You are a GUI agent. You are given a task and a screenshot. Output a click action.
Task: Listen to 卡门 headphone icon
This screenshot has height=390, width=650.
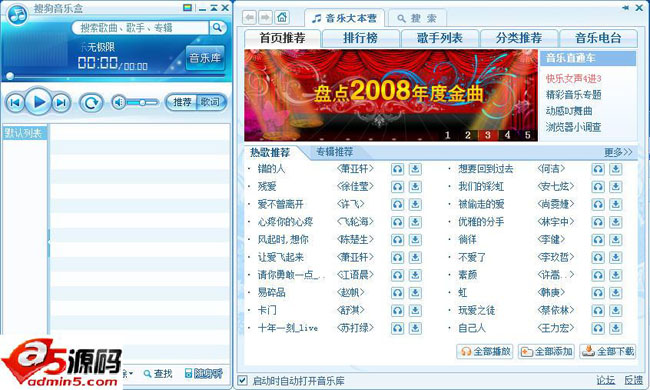pyautogui.click(x=397, y=310)
